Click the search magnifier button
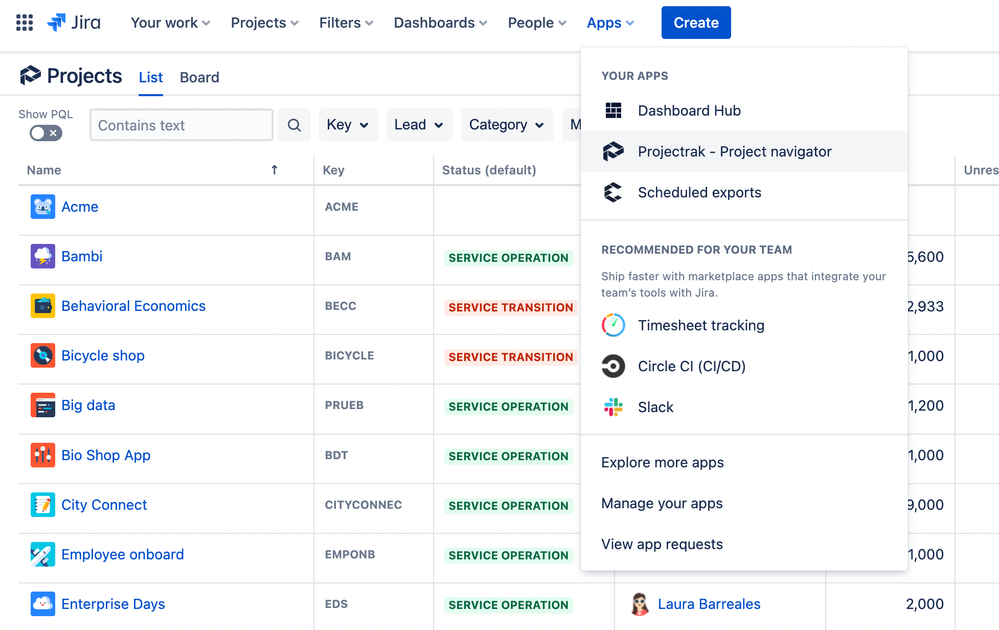Viewport: 999px width, 630px height. (x=294, y=125)
